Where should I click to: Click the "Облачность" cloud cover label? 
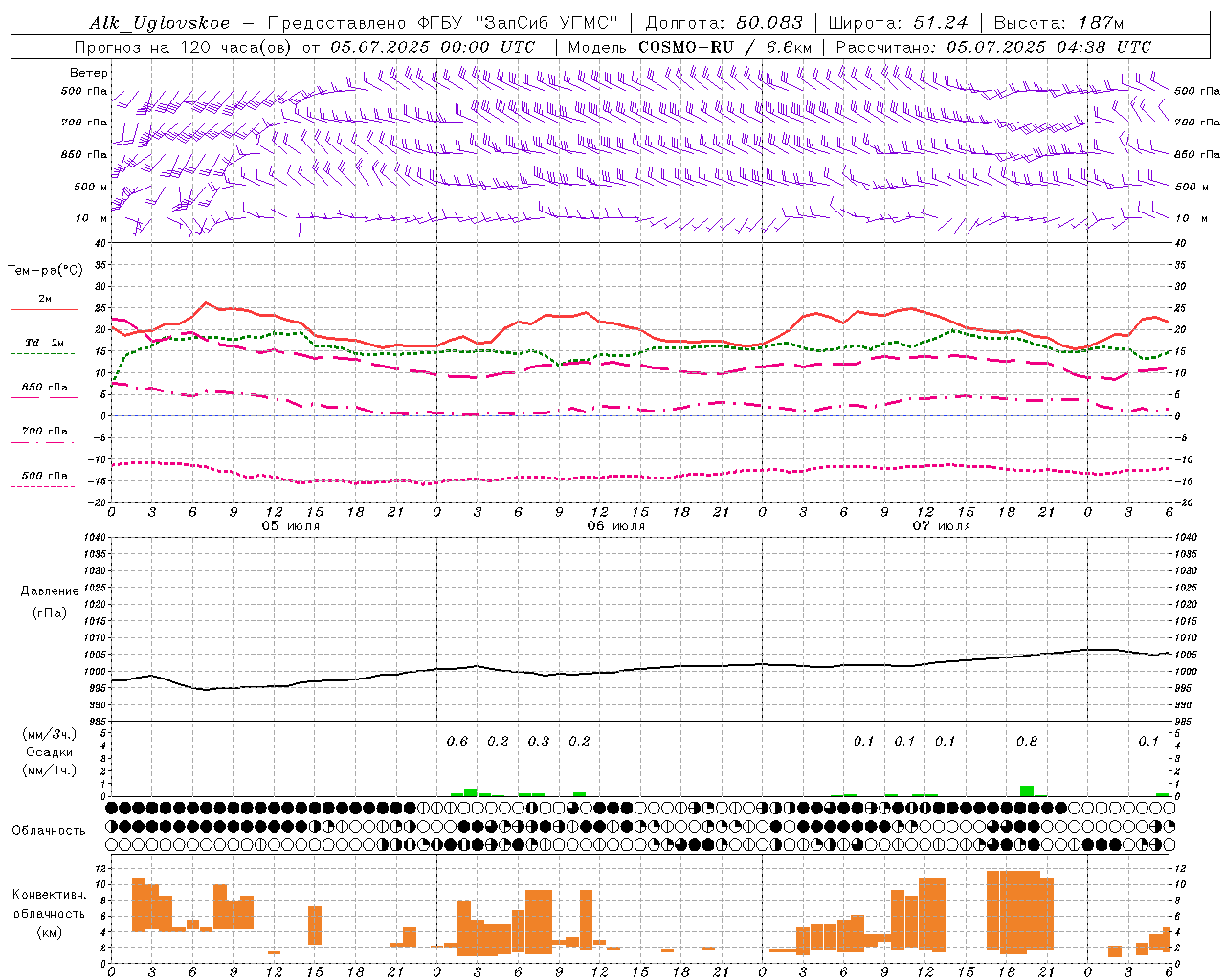pos(49,830)
